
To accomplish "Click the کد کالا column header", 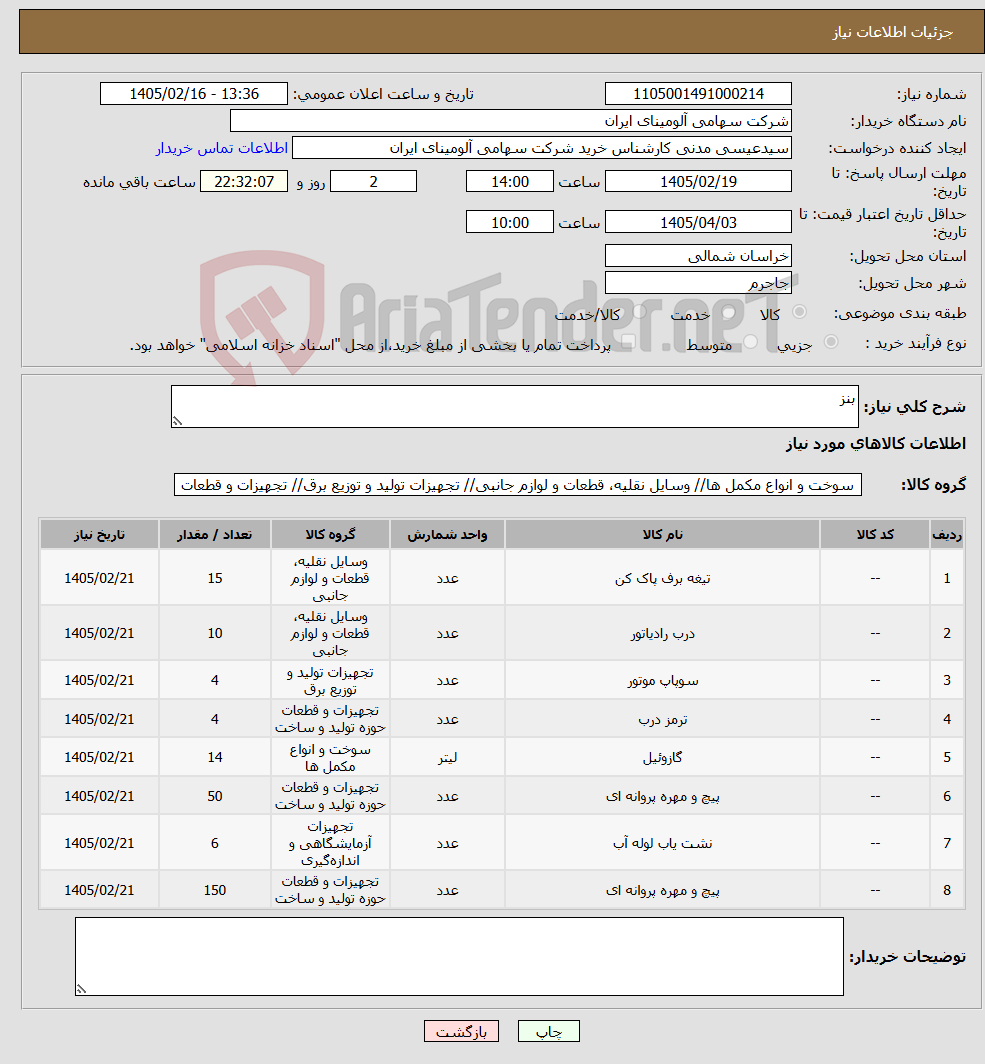I will (x=874, y=534).
